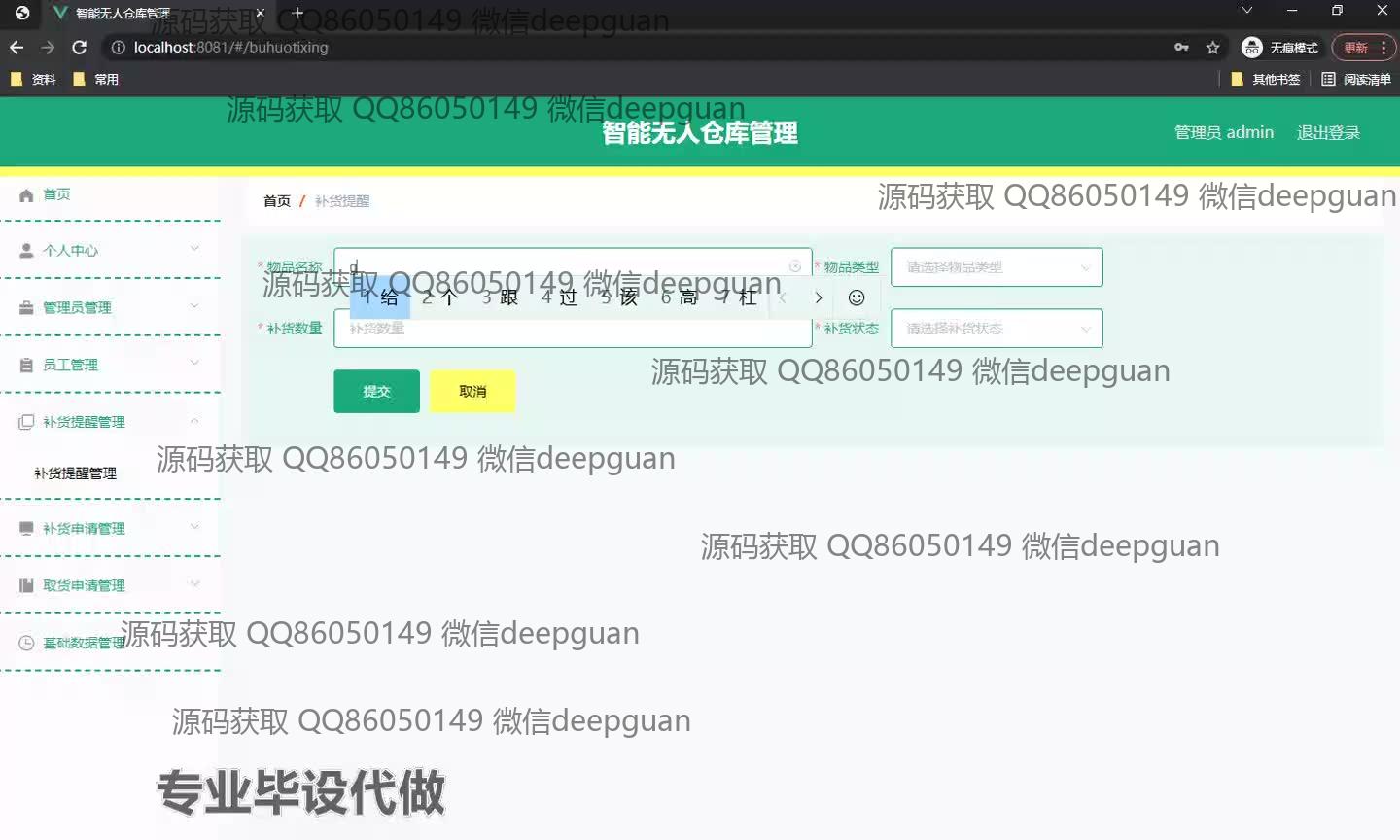Click the browser reload icon
This screenshot has height=840, width=1400.
[x=80, y=47]
